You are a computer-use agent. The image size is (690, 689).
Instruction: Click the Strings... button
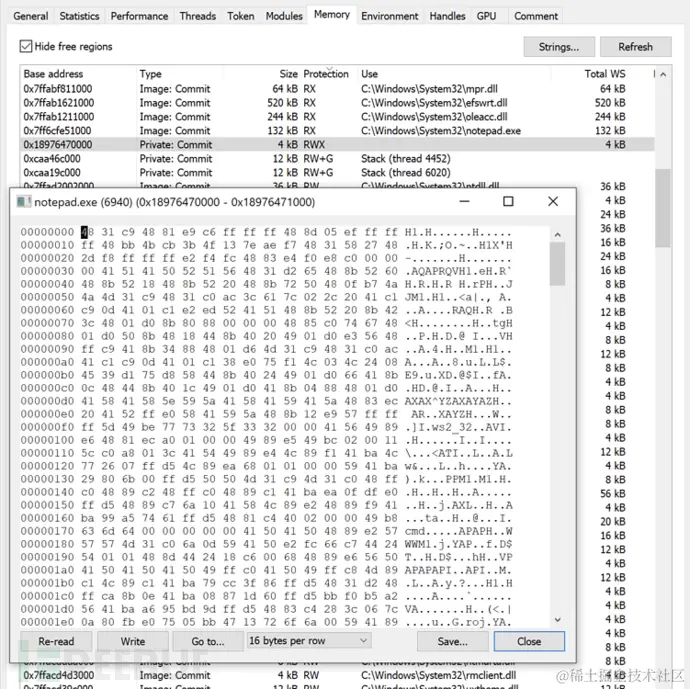click(x=559, y=47)
